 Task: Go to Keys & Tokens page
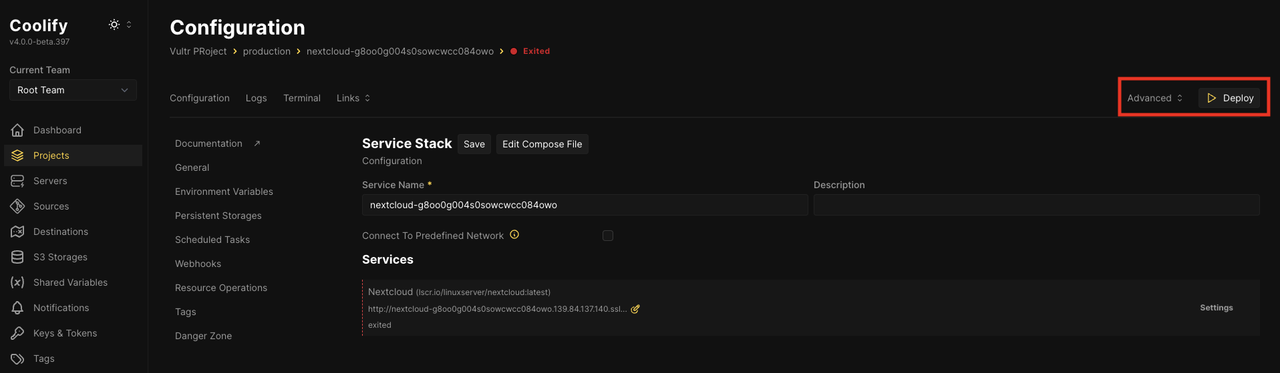(66, 333)
